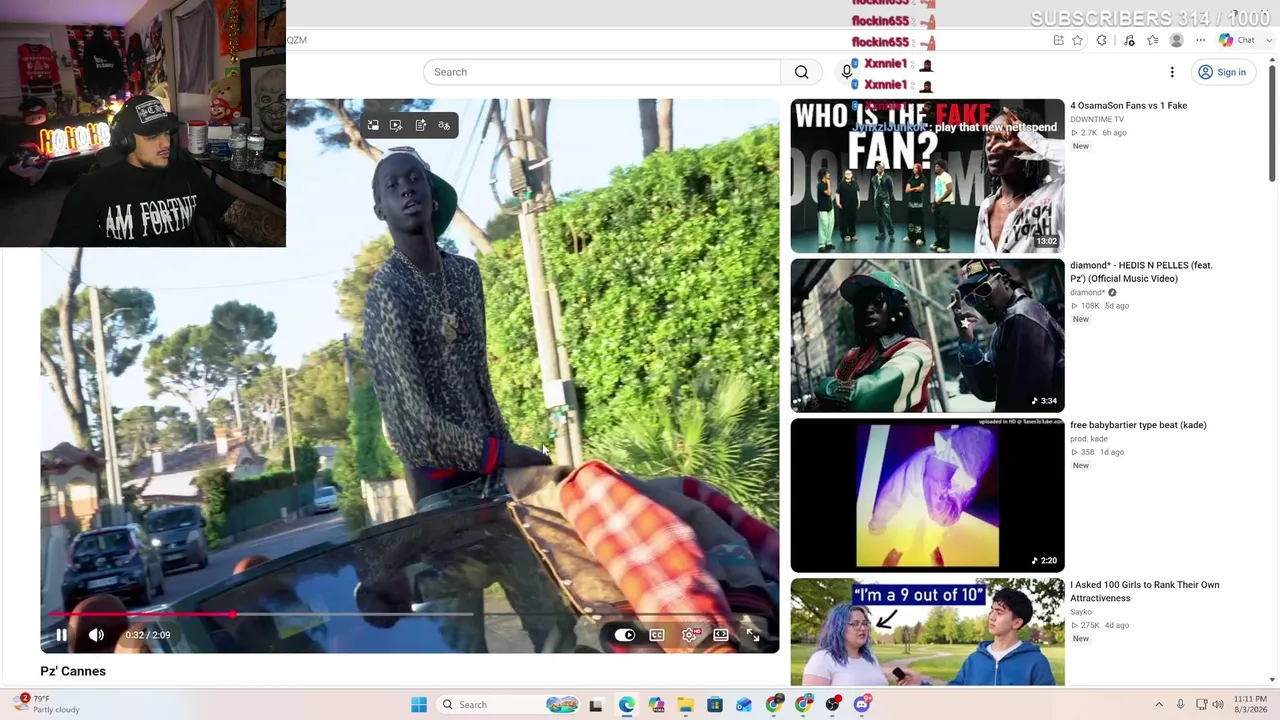Switch video to theater mode
Viewport: 1280px width, 720px height.
(721, 635)
